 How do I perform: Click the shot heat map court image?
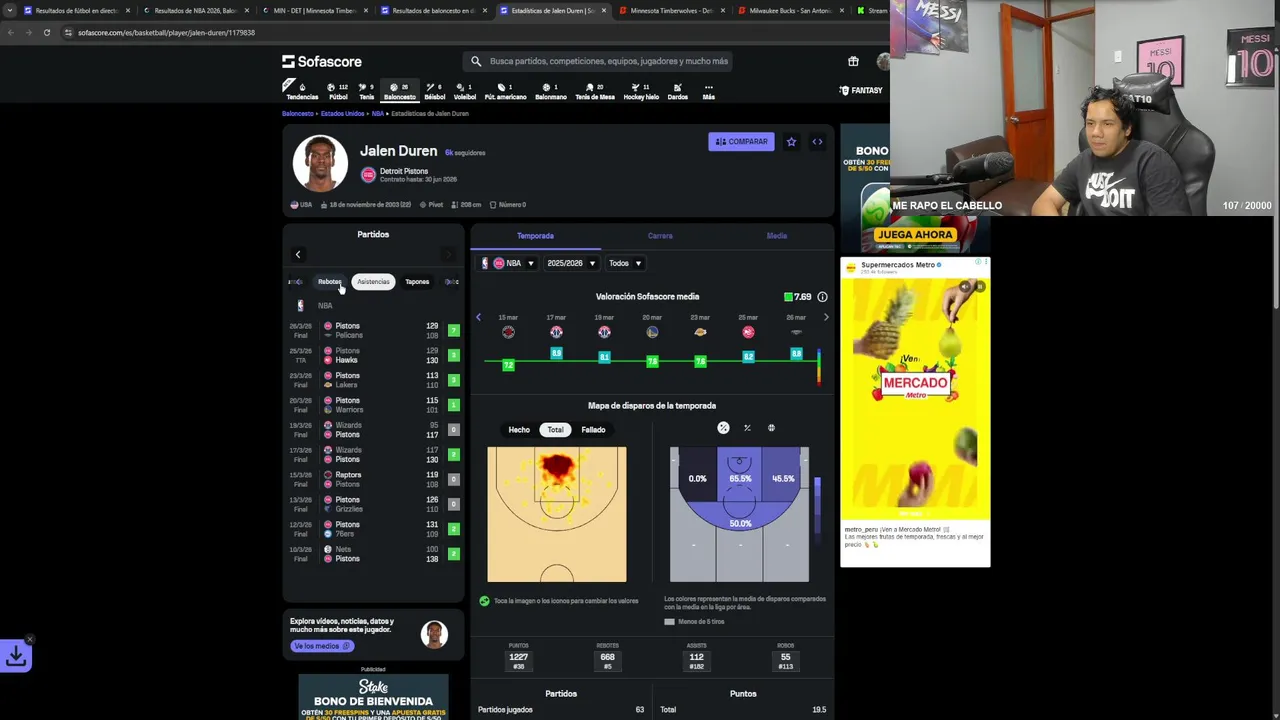click(557, 514)
